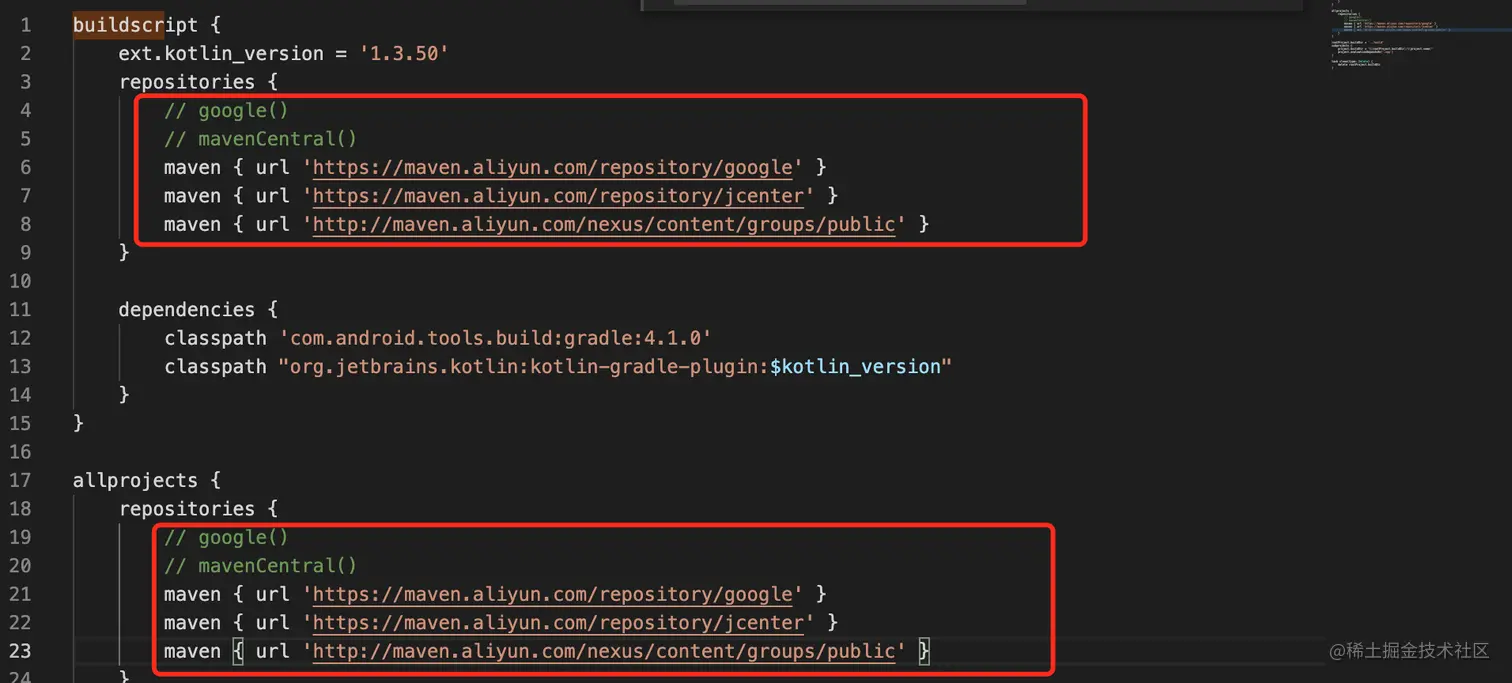Click the kotlin-gradle-plugin classpath string
The image size is (1512, 683).
point(615,366)
